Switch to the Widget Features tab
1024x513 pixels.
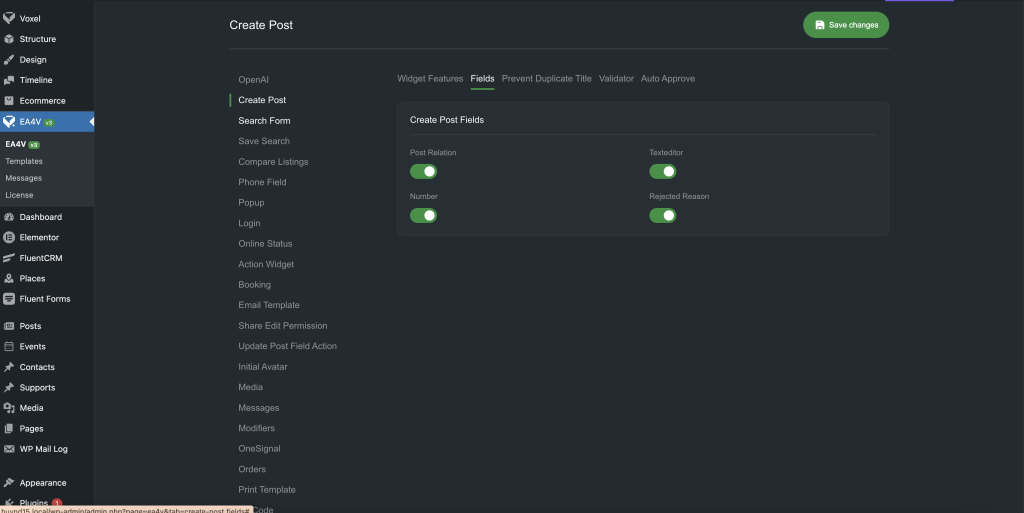[x=430, y=79]
